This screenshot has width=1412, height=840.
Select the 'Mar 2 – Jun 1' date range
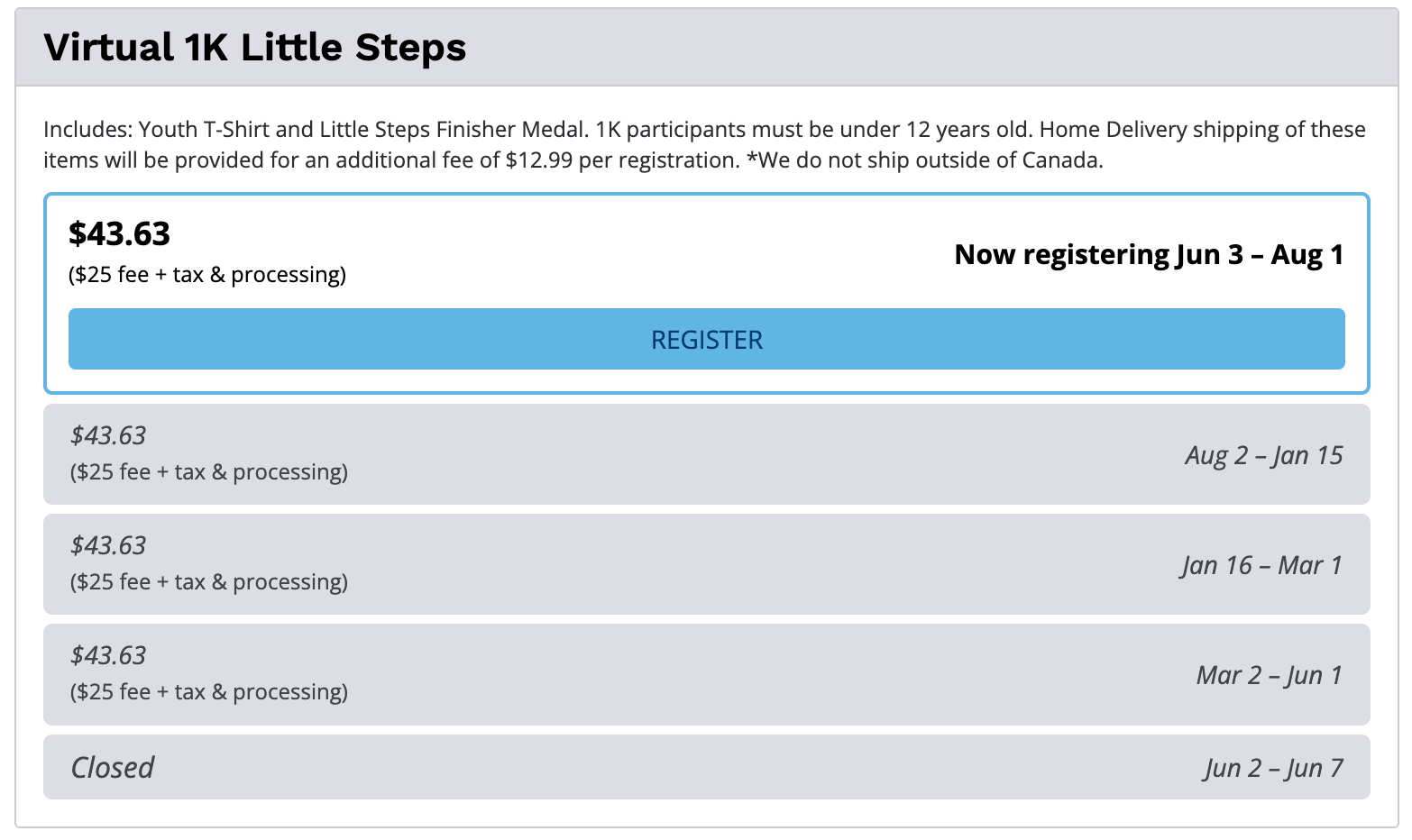pyautogui.click(x=1269, y=676)
